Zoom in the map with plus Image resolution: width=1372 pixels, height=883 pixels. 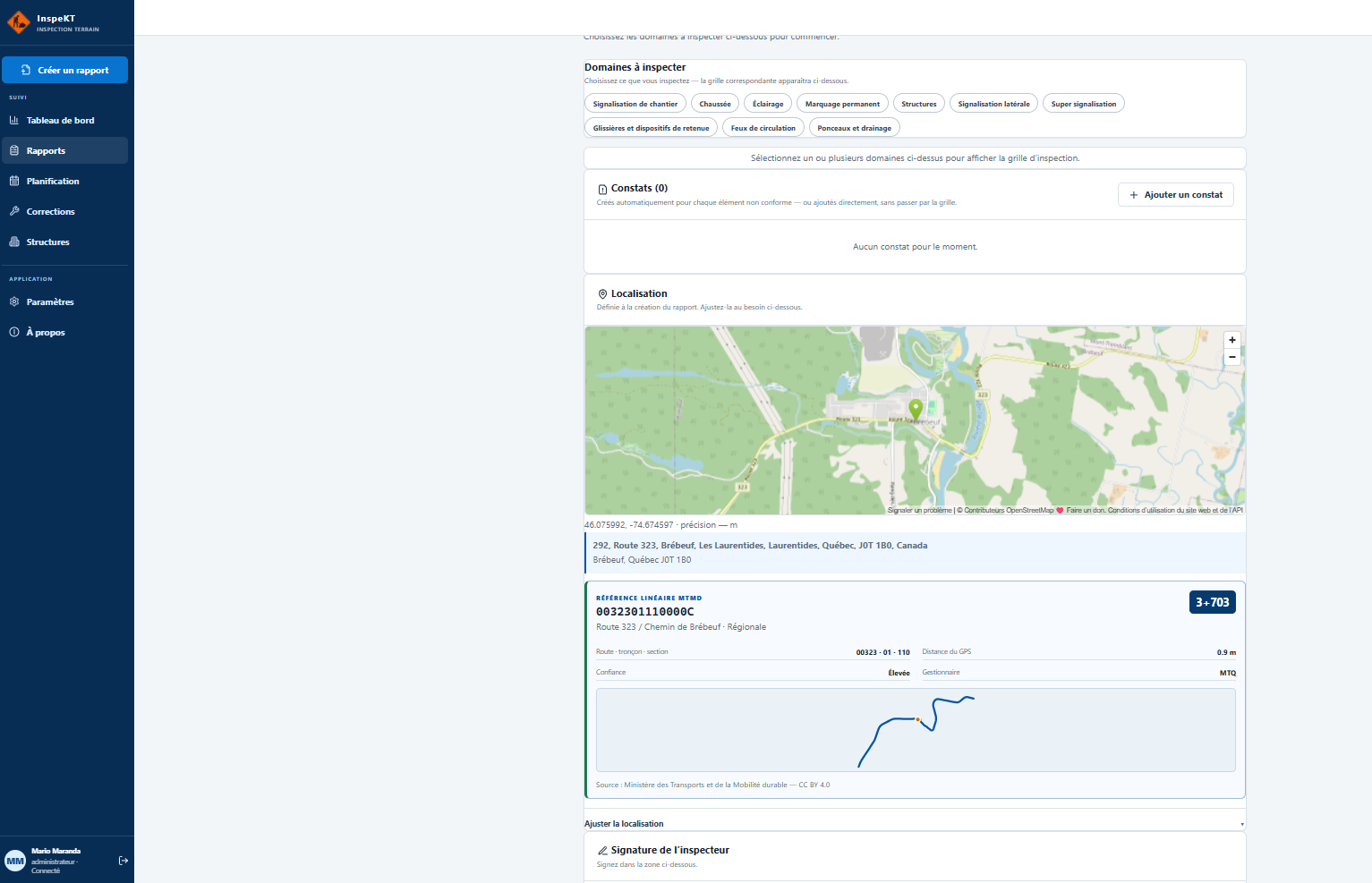(x=1232, y=340)
